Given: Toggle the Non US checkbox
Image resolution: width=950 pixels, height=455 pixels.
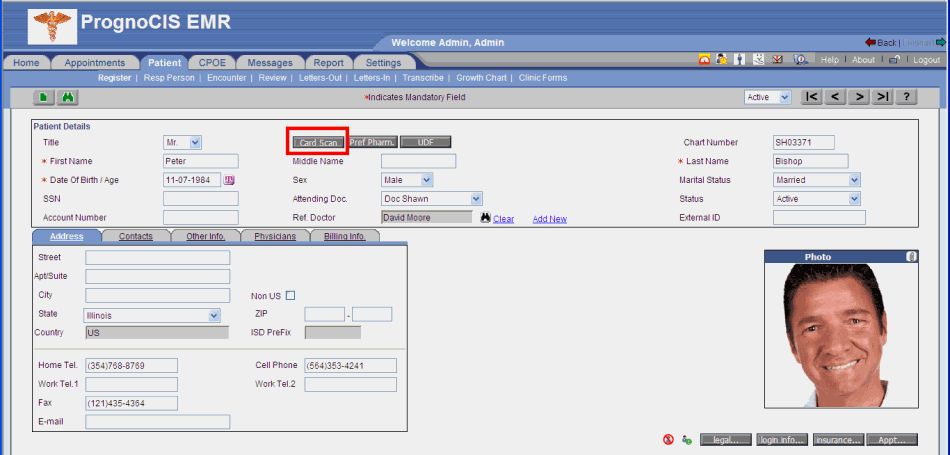Looking at the screenshot, I should tap(290, 296).
